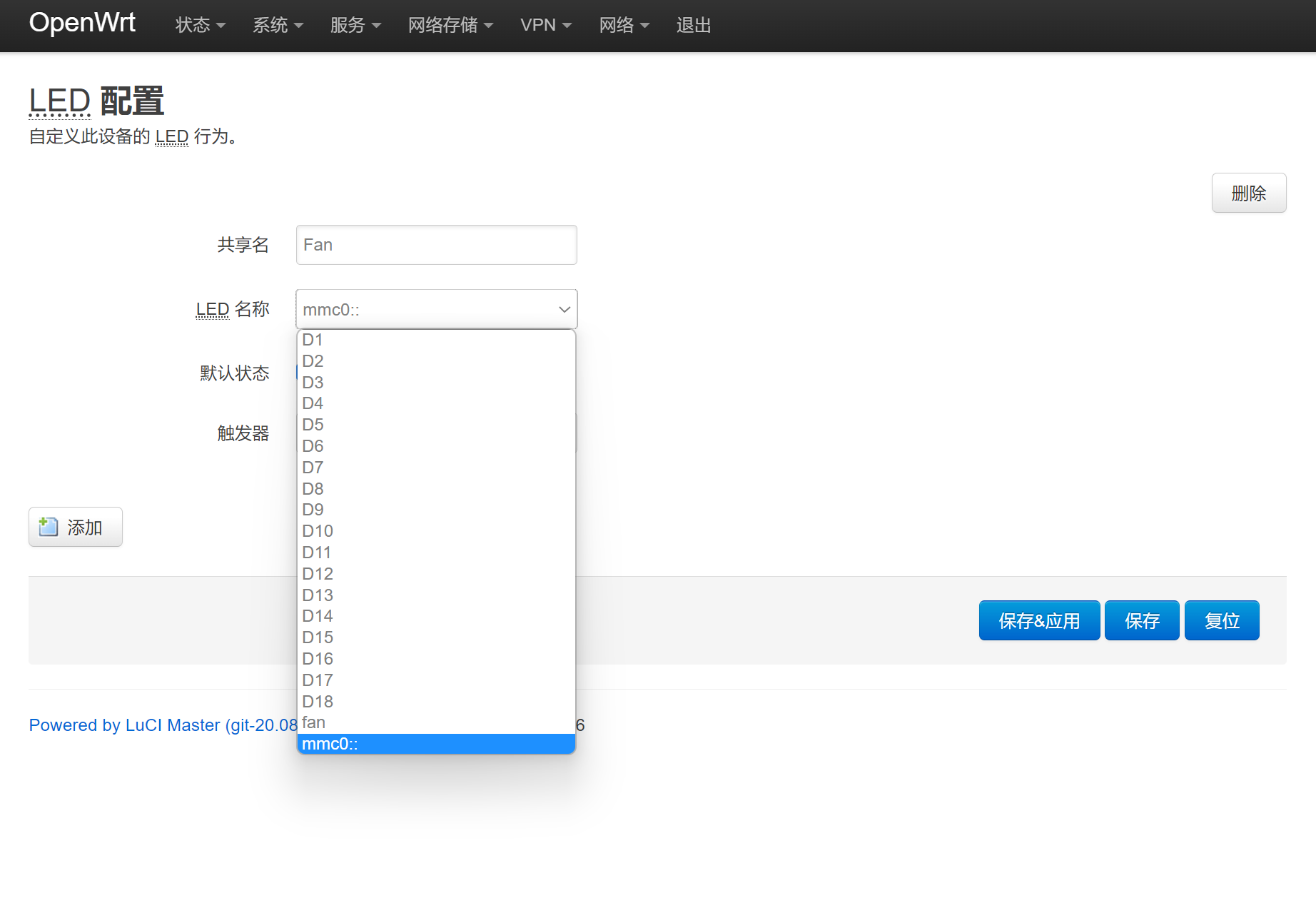
Task: Open the VPN menu
Action: pyautogui.click(x=546, y=25)
